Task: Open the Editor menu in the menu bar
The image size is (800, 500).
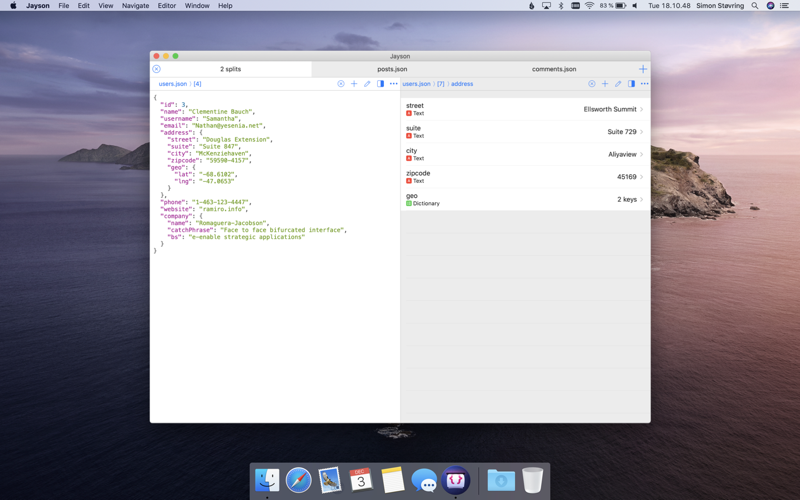Action: tap(166, 6)
